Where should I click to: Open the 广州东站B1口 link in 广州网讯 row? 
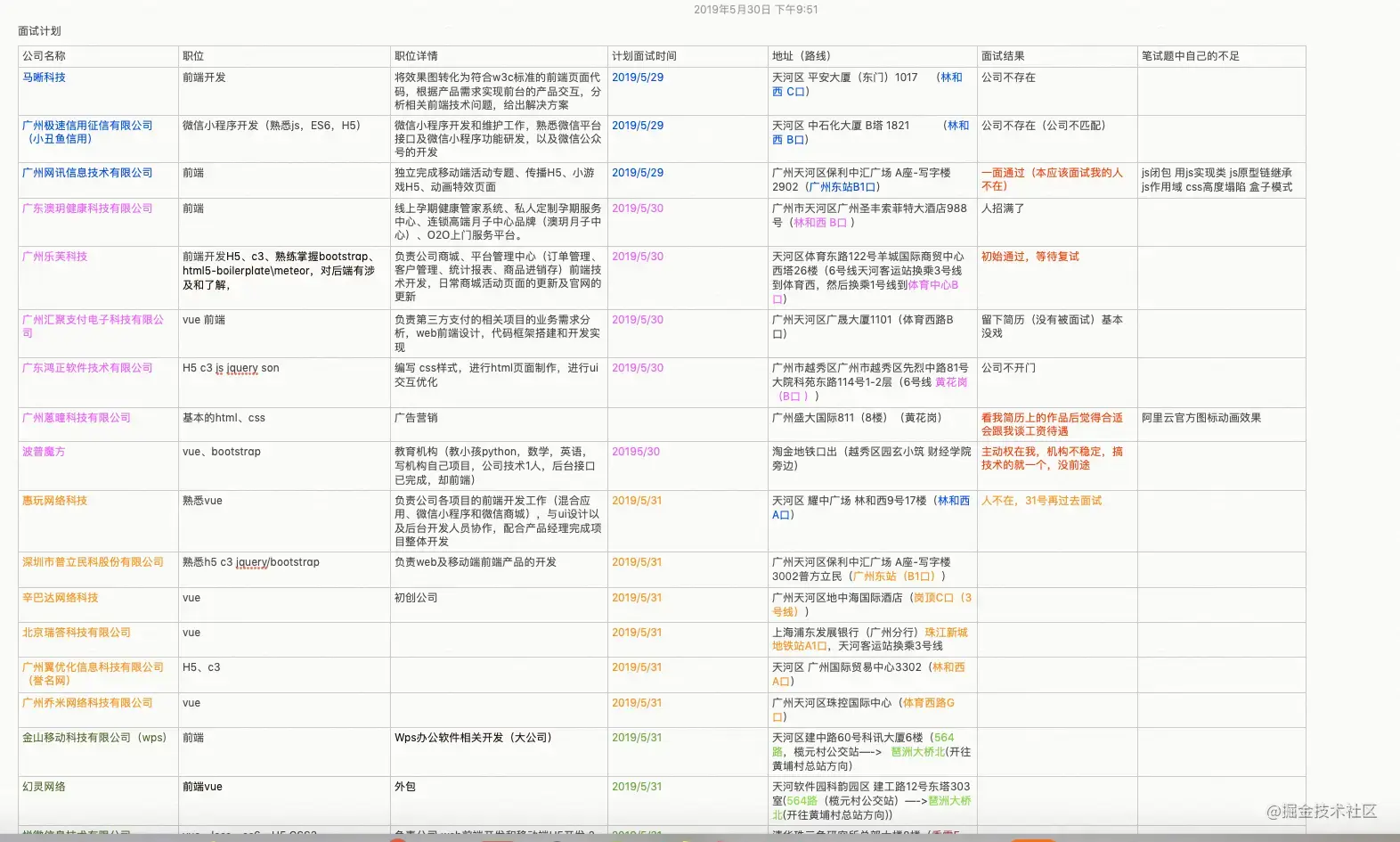pyautogui.click(x=841, y=187)
